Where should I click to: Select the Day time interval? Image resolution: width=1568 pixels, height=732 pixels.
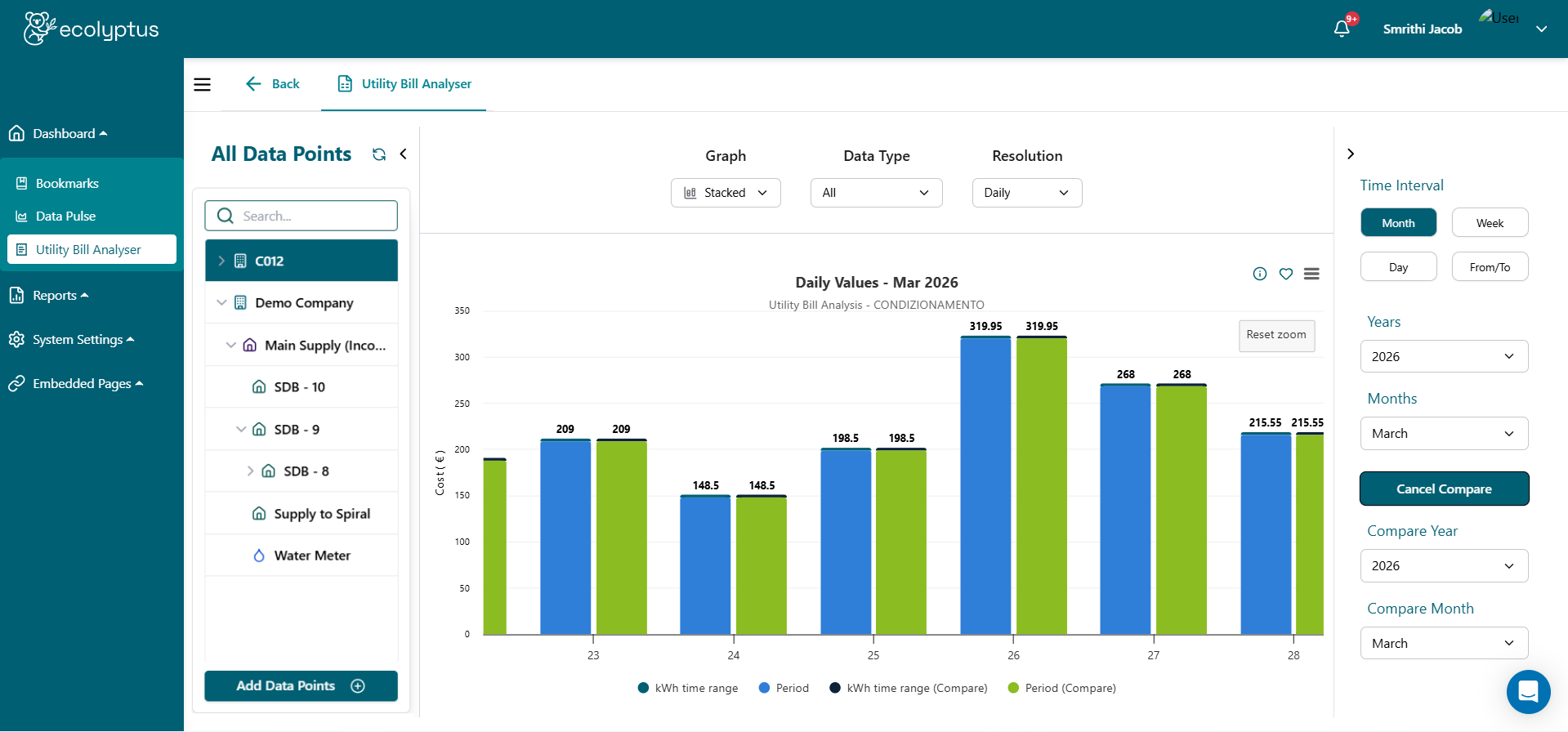[x=1398, y=267]
